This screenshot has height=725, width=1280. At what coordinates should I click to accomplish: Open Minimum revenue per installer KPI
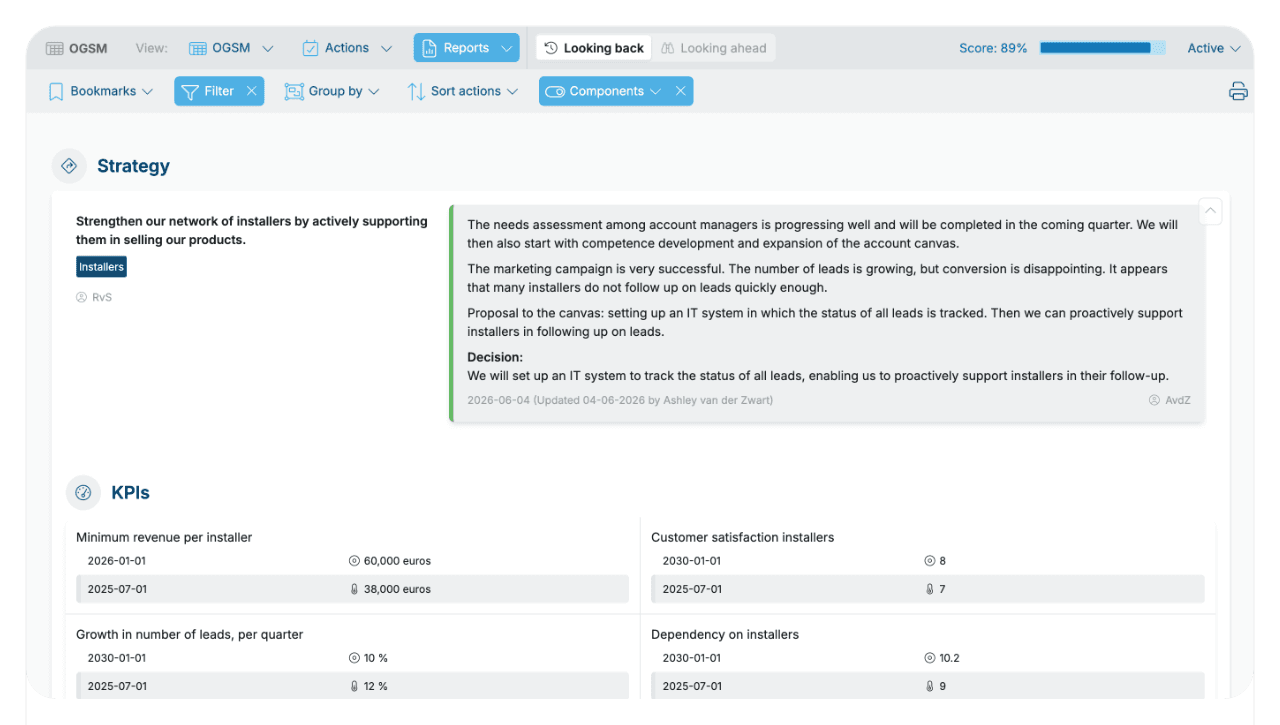(x=164, y=537)
